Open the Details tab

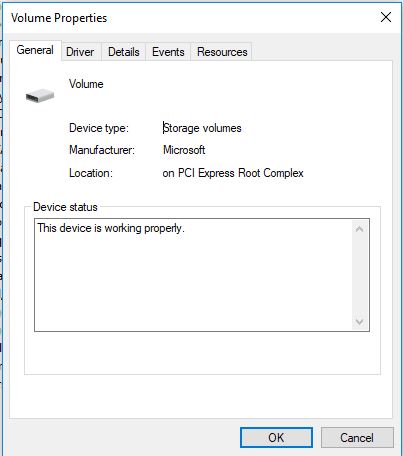pyautogui.click(x=124, y=52)
